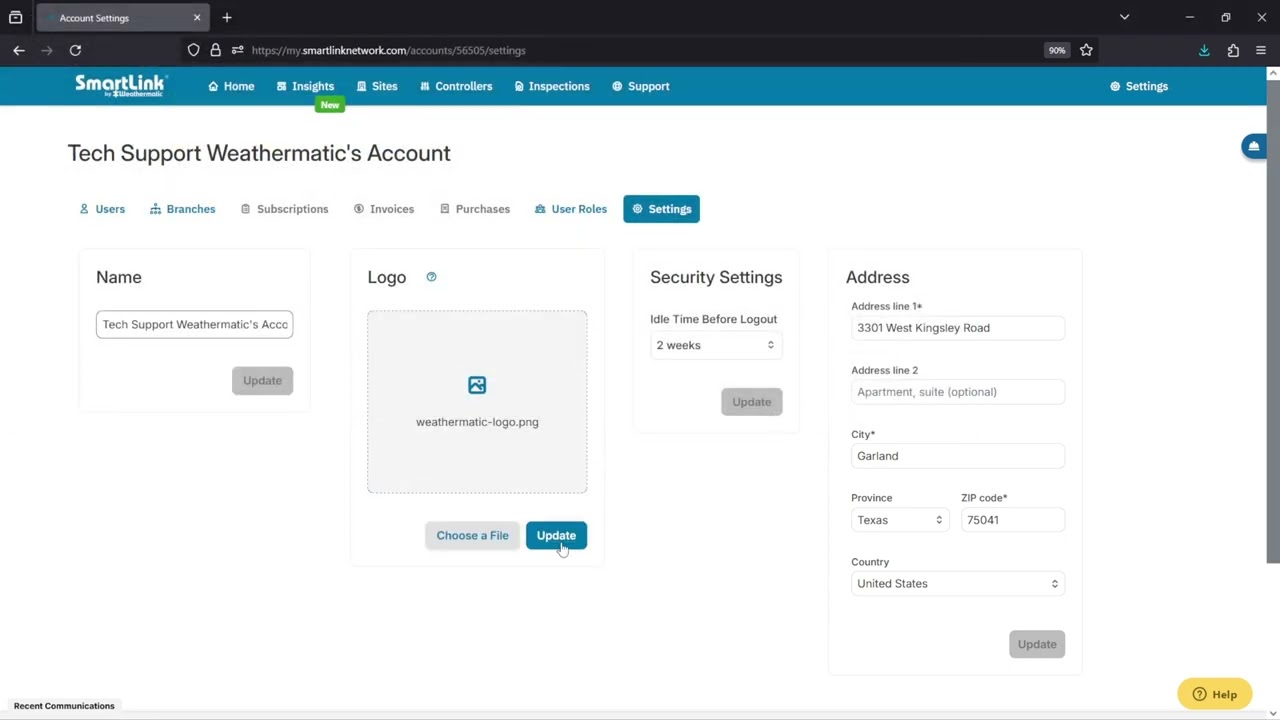This screenshot has width=1280, height=720.
Task: Switch to the Branches tab
Action: pyautogui.click(x=183, y=209)
